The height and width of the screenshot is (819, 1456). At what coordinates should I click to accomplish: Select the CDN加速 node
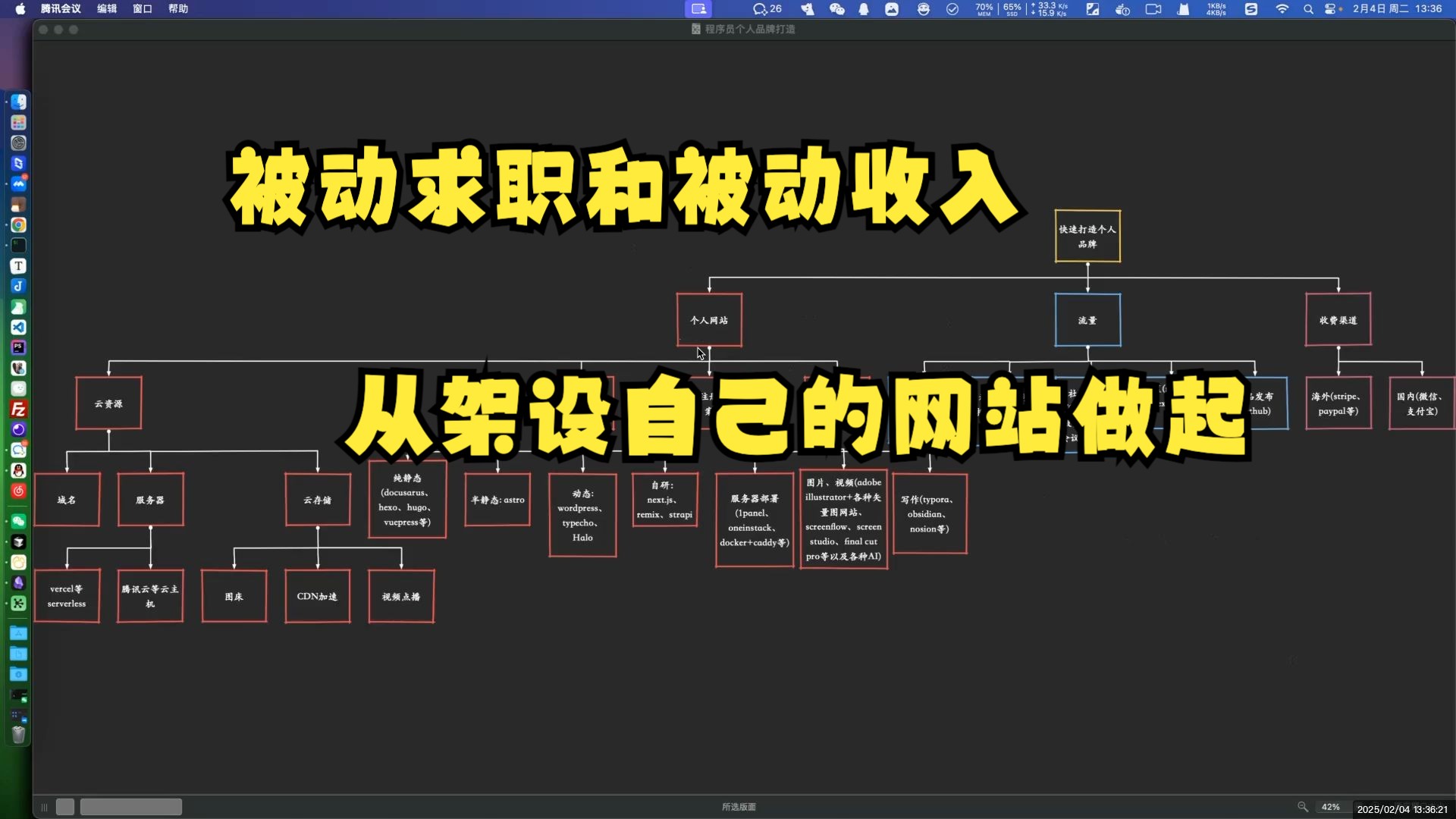click(x=318, y=596)
